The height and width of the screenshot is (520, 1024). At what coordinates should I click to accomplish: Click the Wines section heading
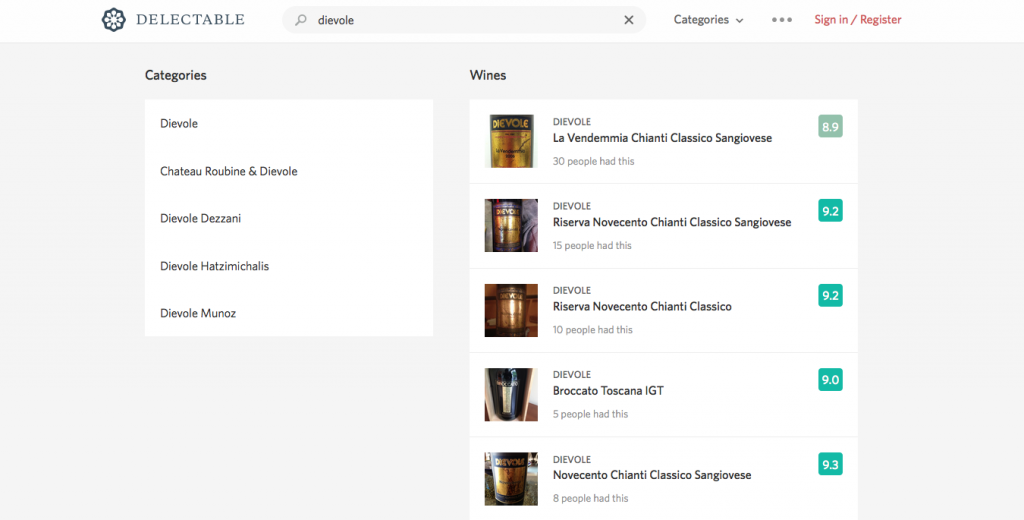click(488, 75)
